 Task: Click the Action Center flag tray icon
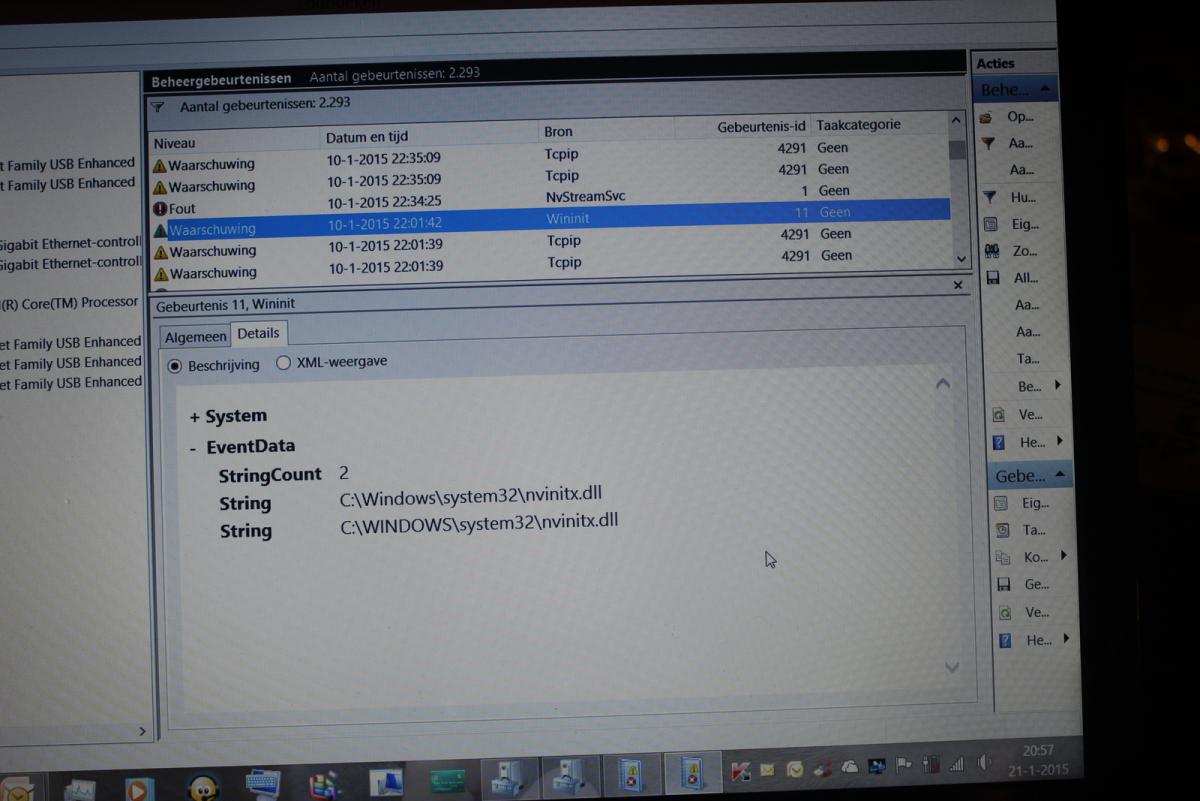coord(904,766)
